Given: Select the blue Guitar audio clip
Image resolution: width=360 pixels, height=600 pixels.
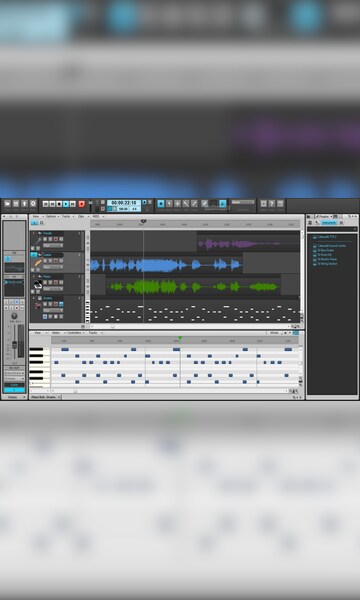Looking at the screenshot, I should click(x=166, y=264).
